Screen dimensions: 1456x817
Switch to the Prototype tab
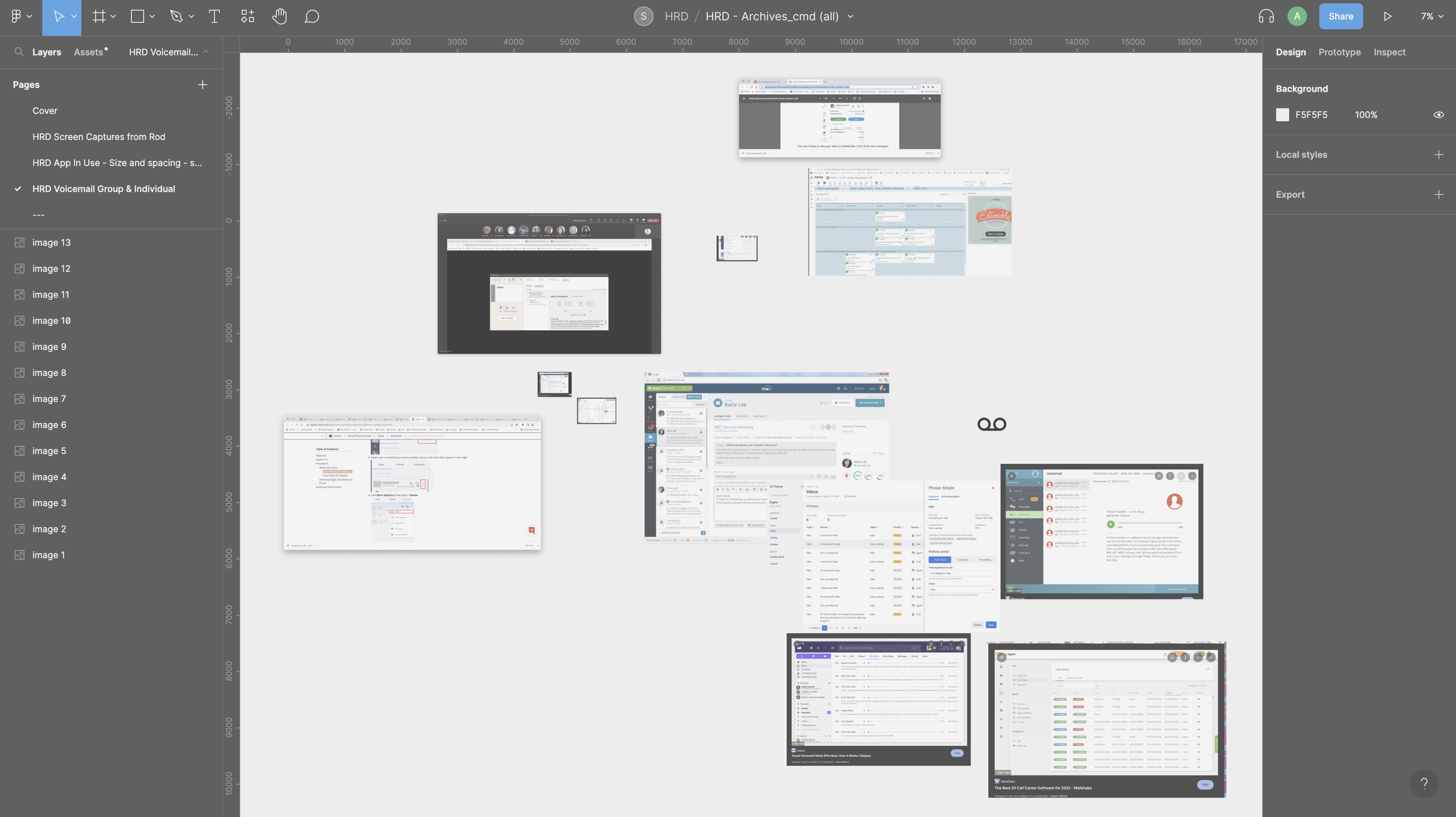(1339, 52)
